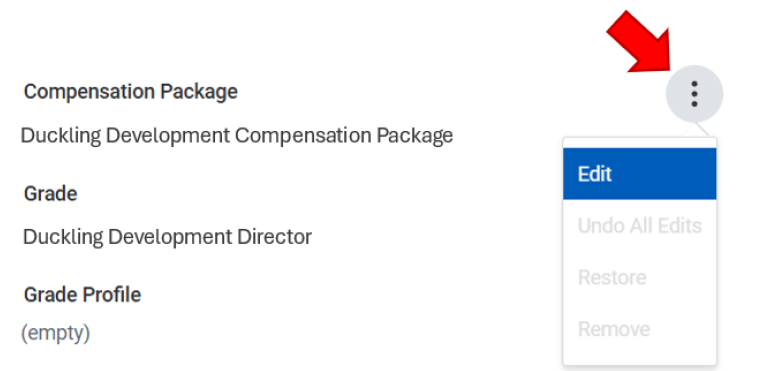Click the (empty) Grade Profile value
Image resolution: width=772 pixels, height=371 pixels.
tap(56, 333)
